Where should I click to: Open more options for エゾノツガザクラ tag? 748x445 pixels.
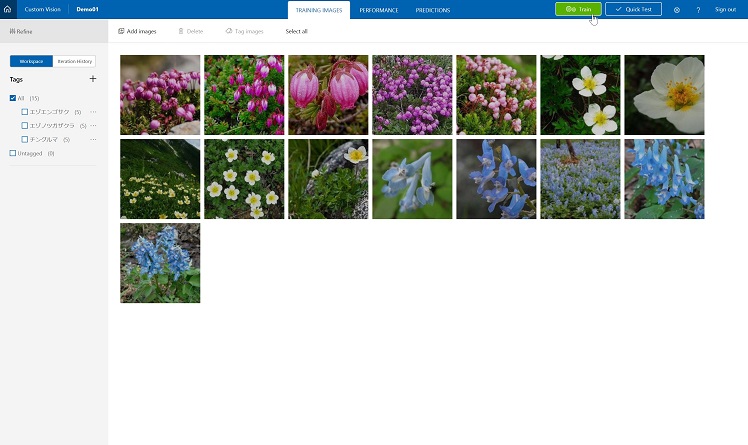93,126
